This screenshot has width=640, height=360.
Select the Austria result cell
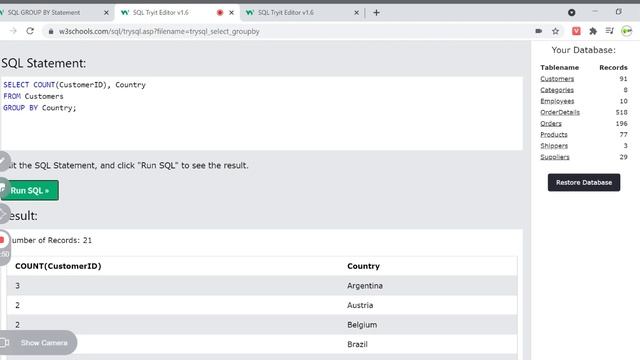tap(360, 305)
